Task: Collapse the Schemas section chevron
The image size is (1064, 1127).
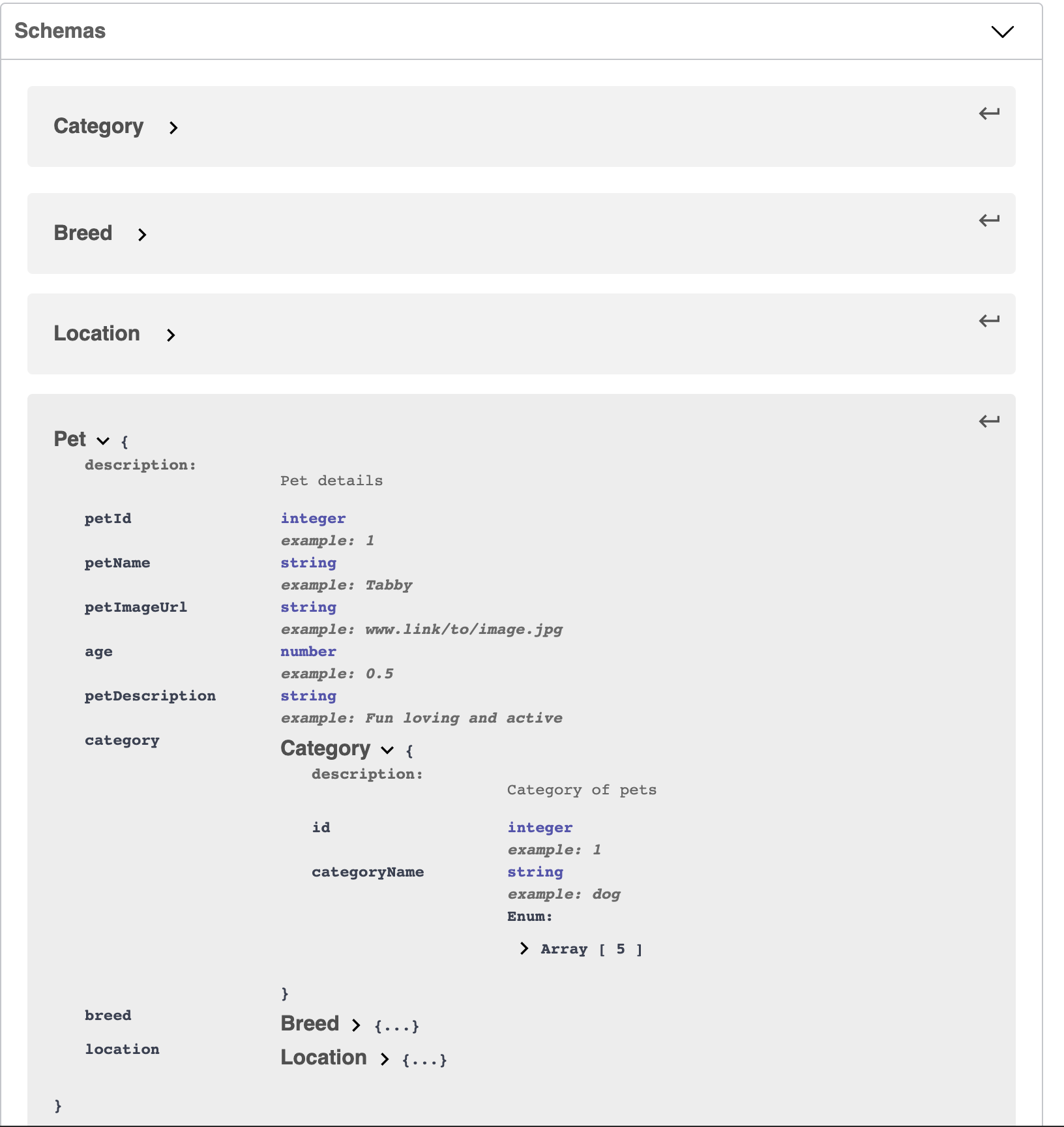Action: click(x=1002, y=31)
